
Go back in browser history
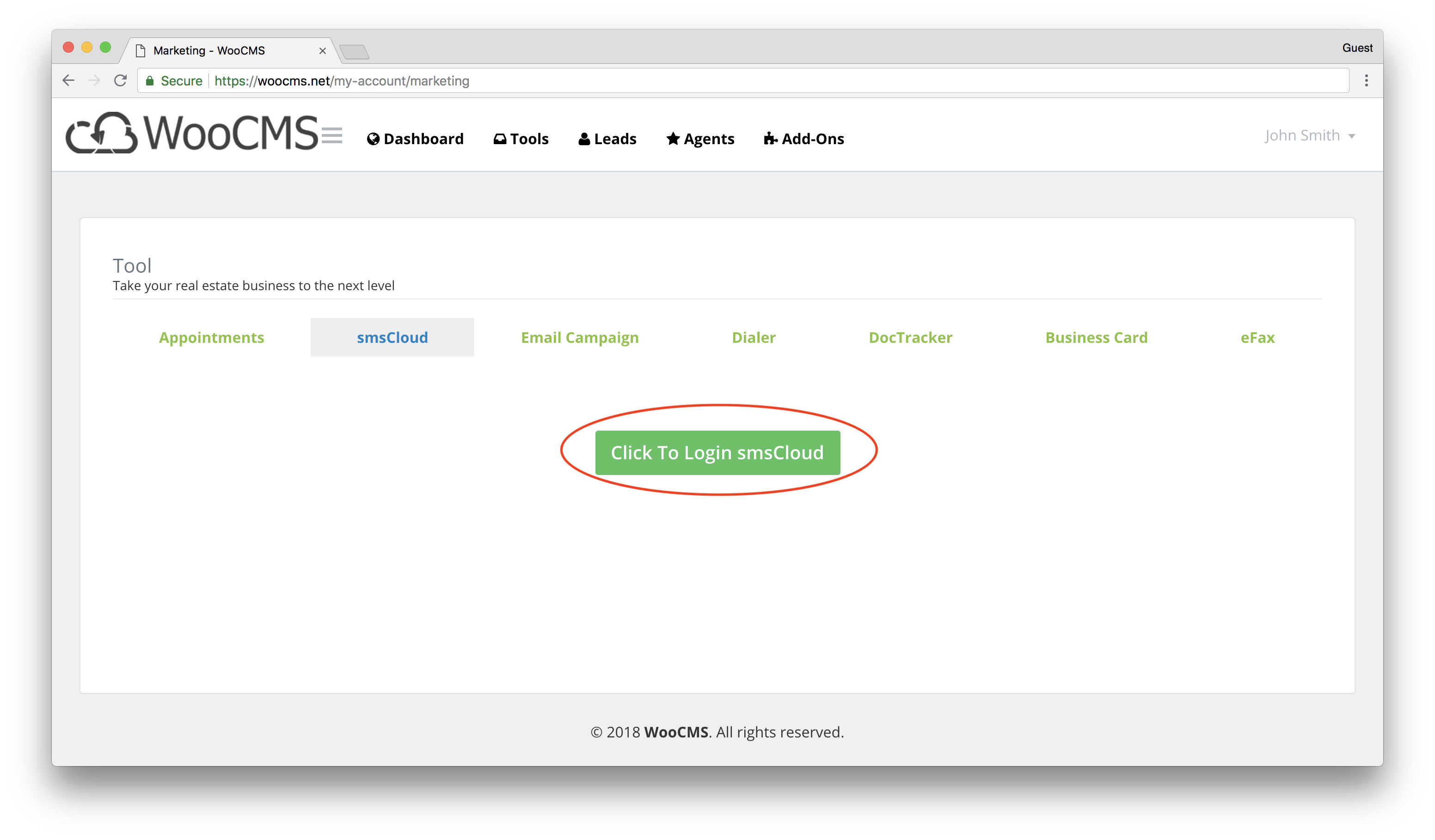68,81
